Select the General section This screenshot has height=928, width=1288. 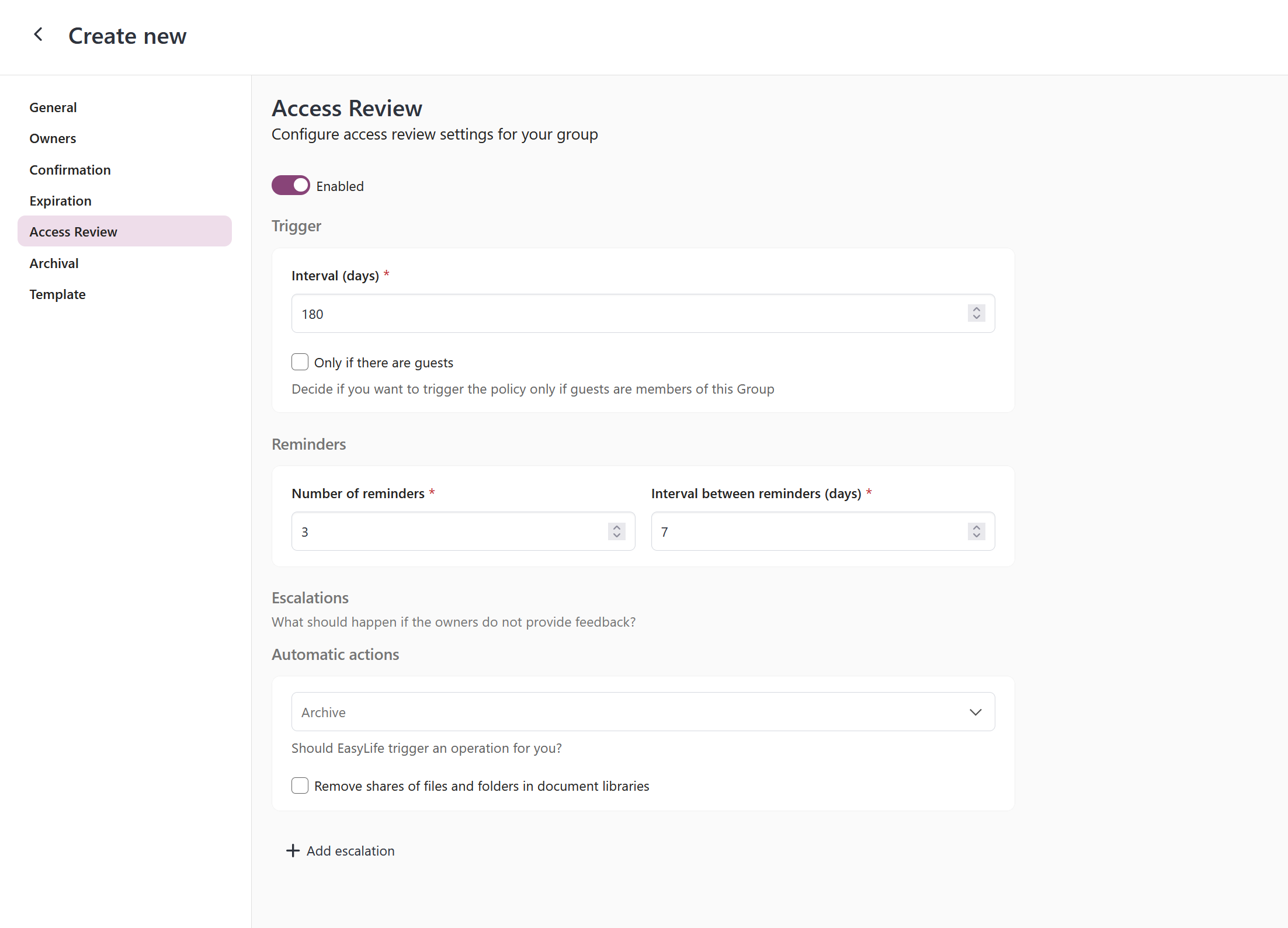click(53, 107)
